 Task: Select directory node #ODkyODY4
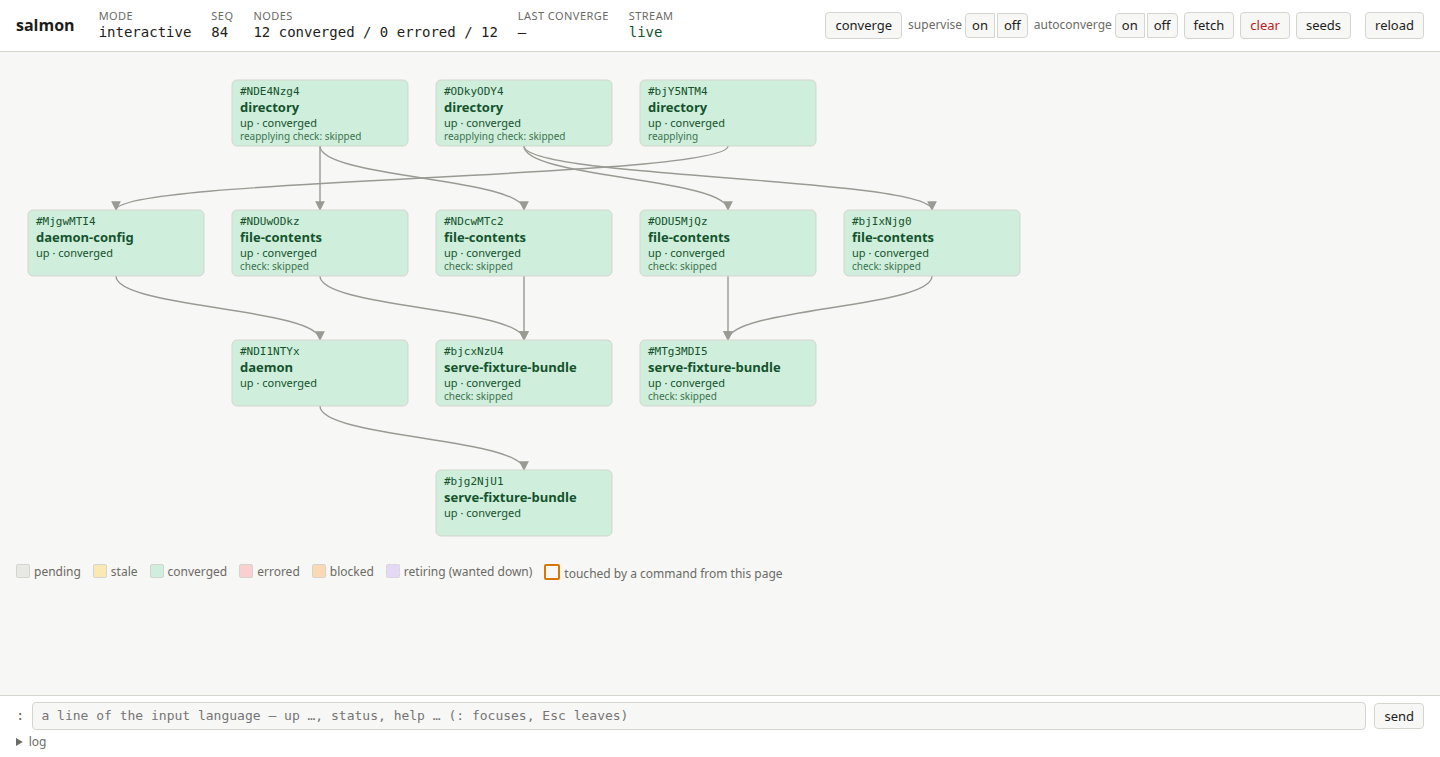pos(524,113)
